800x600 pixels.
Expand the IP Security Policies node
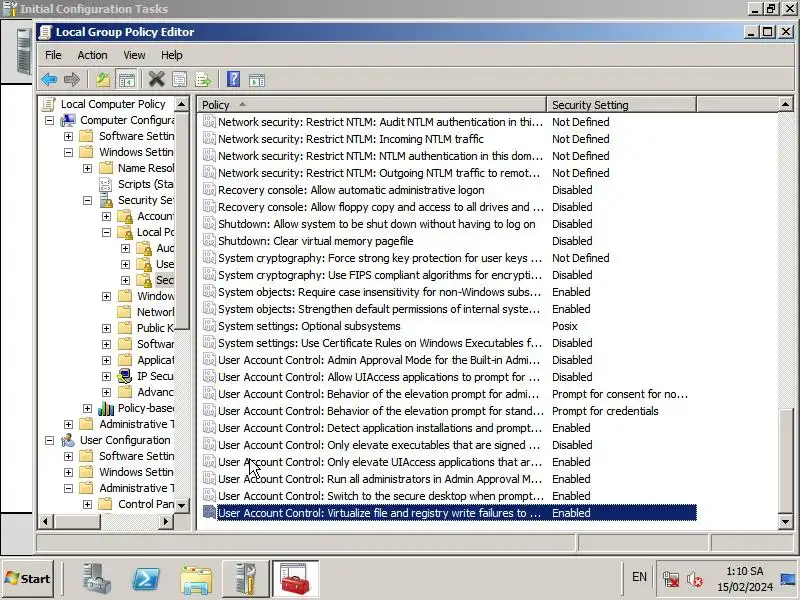click(106, 376)
